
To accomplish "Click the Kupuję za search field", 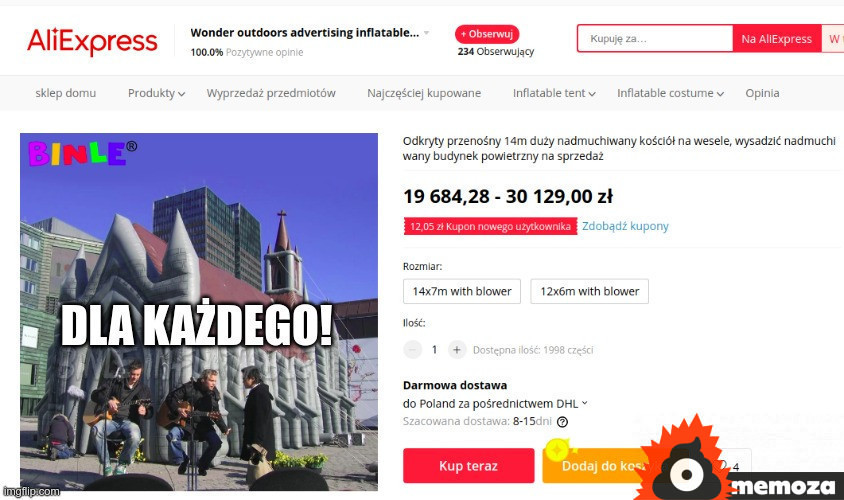I will [655, 39].
